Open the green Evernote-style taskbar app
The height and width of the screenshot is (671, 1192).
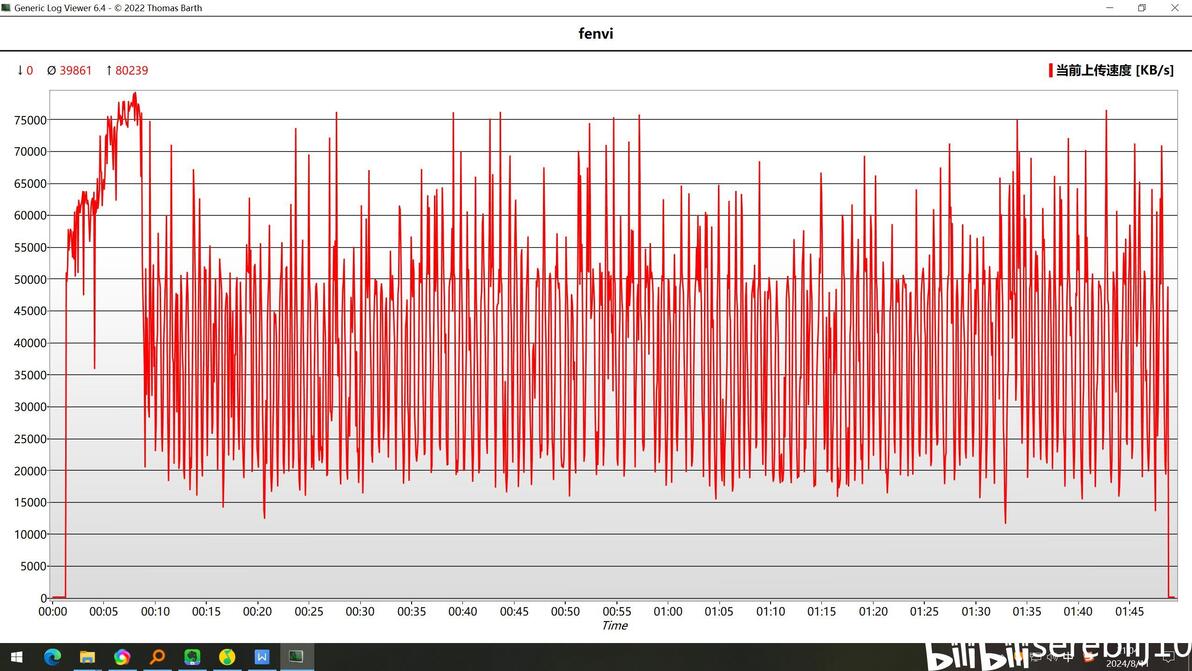192,657
